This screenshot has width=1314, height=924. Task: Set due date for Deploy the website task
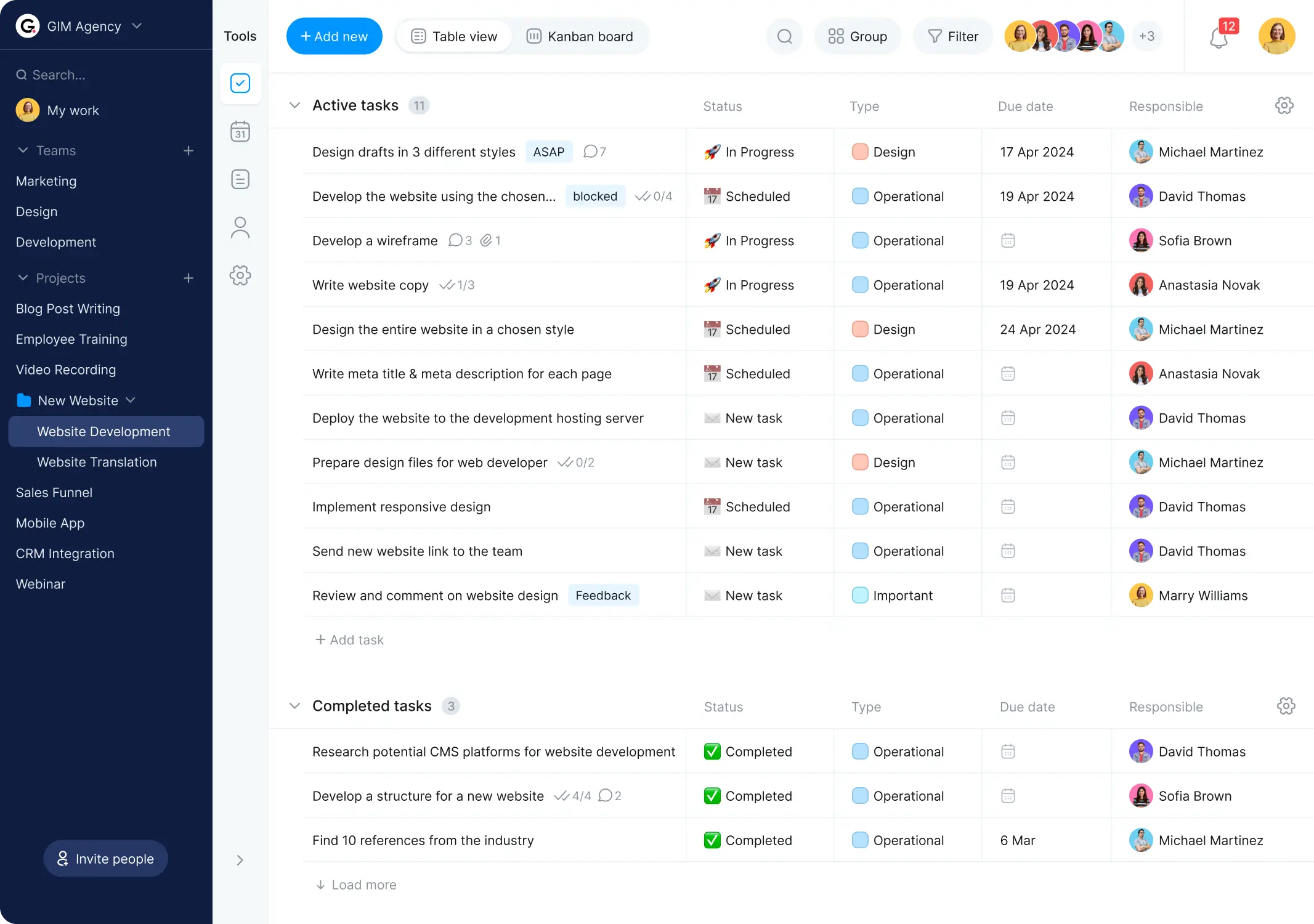point(1008,418)
